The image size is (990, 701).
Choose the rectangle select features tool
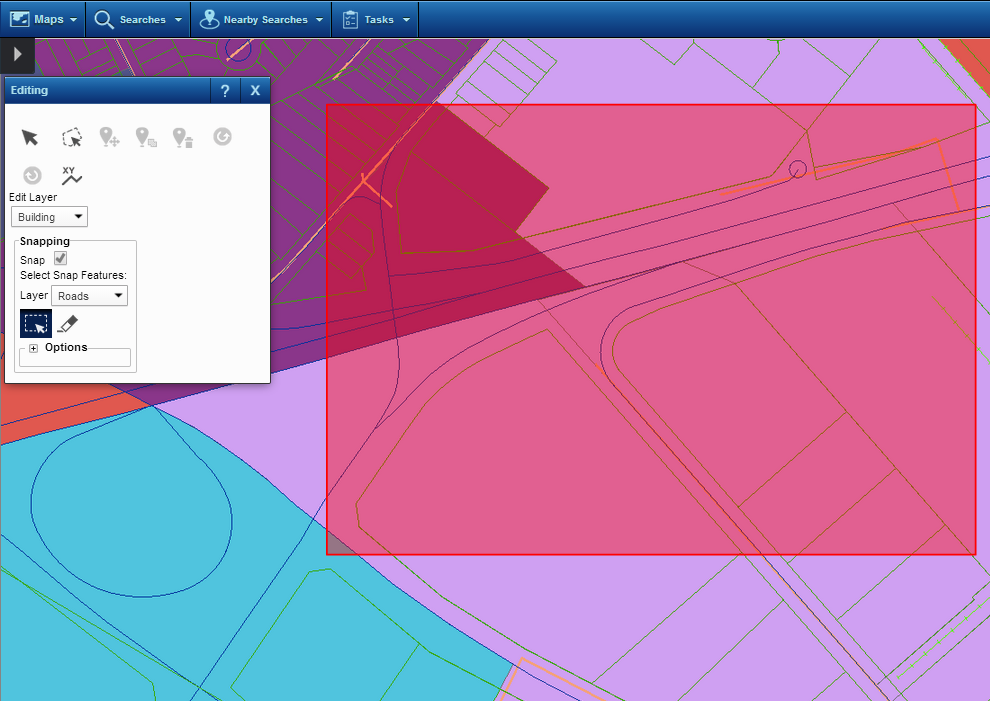[71, 137]
